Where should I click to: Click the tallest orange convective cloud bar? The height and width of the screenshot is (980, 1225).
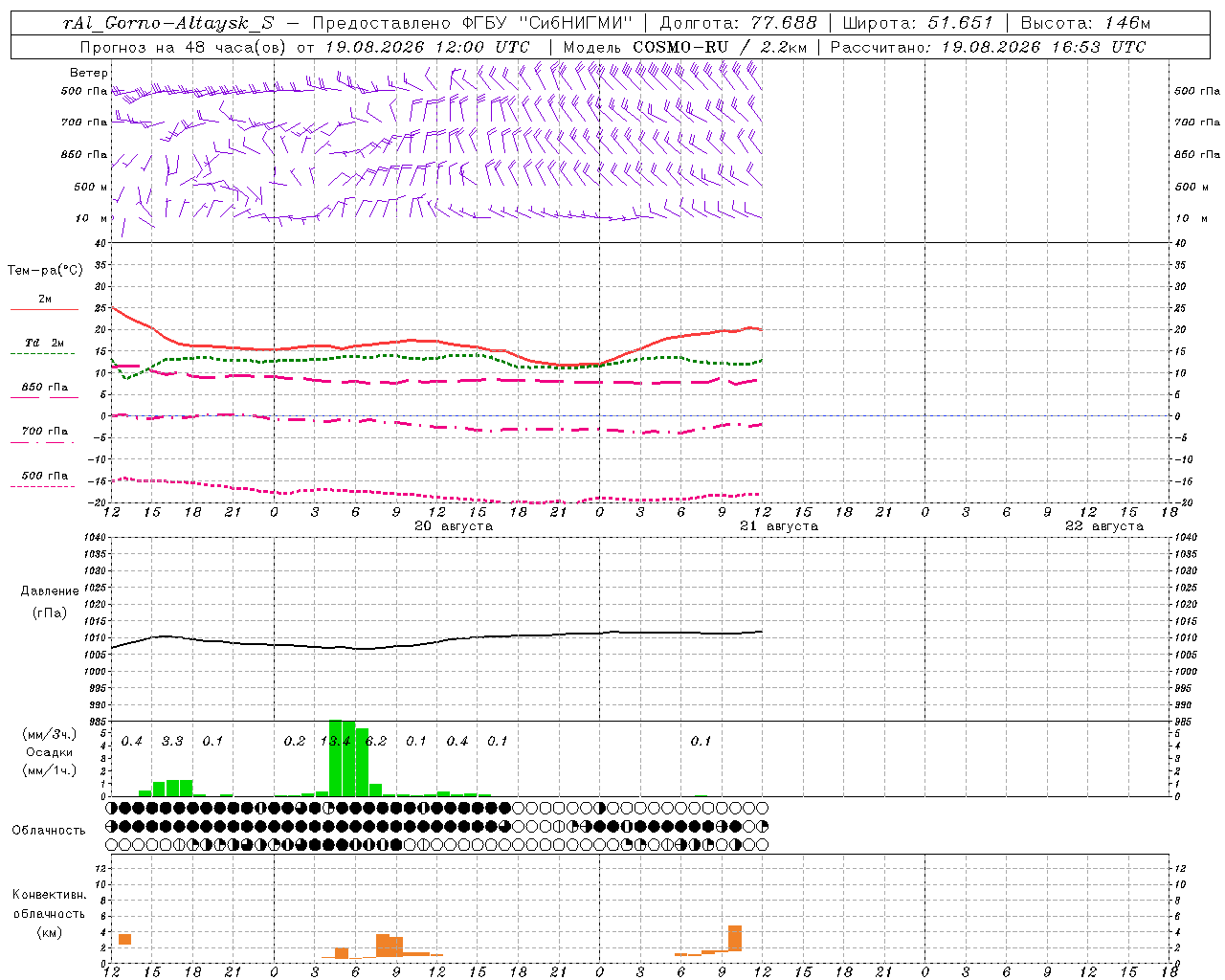(735, 938)
